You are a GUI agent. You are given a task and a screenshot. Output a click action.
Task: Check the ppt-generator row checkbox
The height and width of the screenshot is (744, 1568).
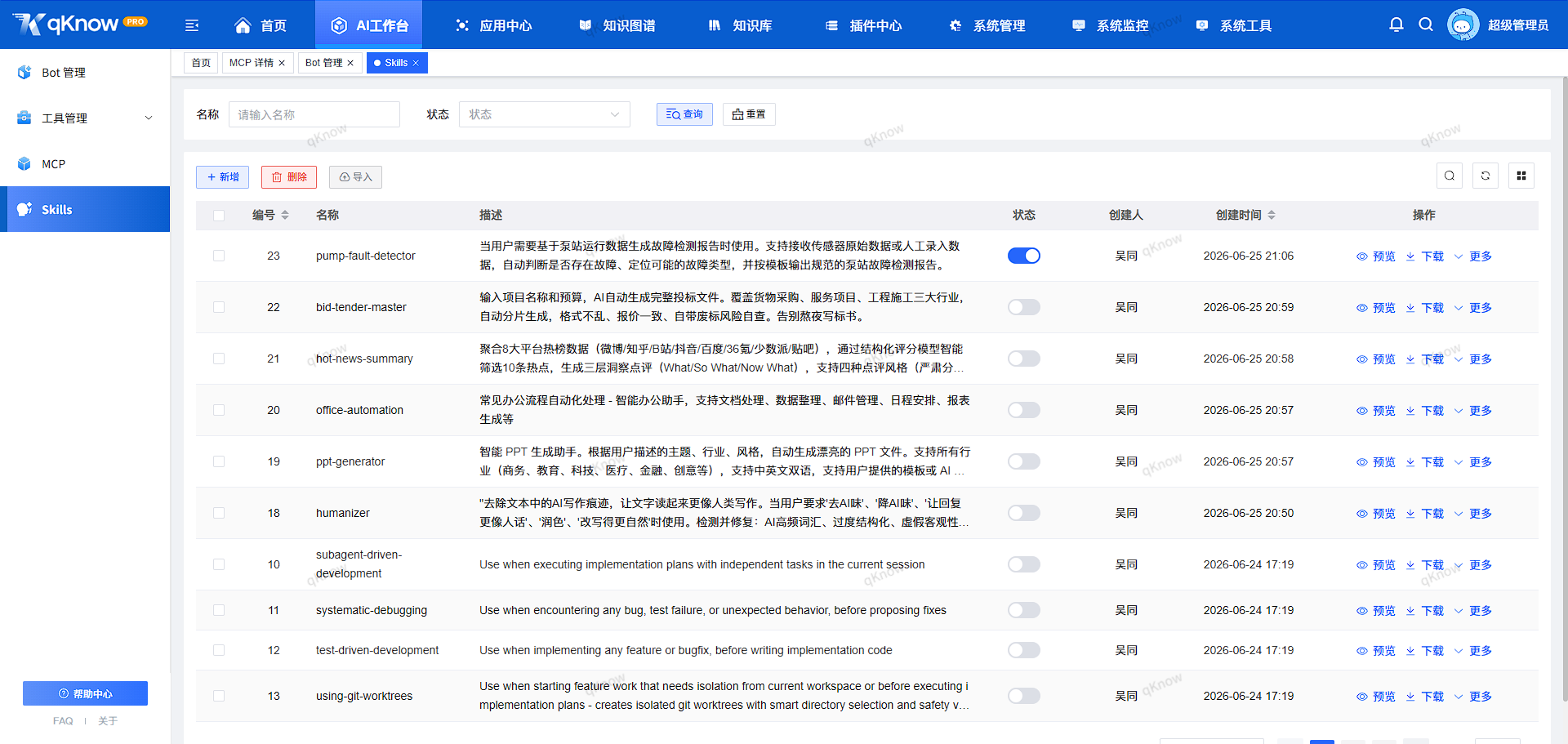coord(219,461)
